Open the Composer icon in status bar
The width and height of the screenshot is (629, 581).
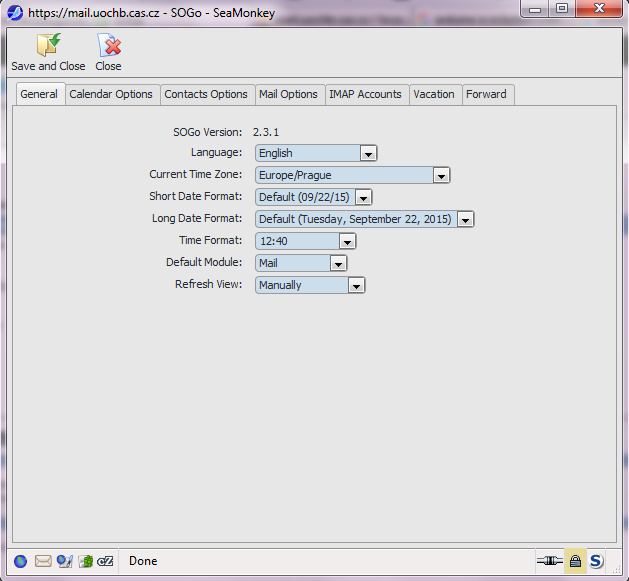[64, 561]
